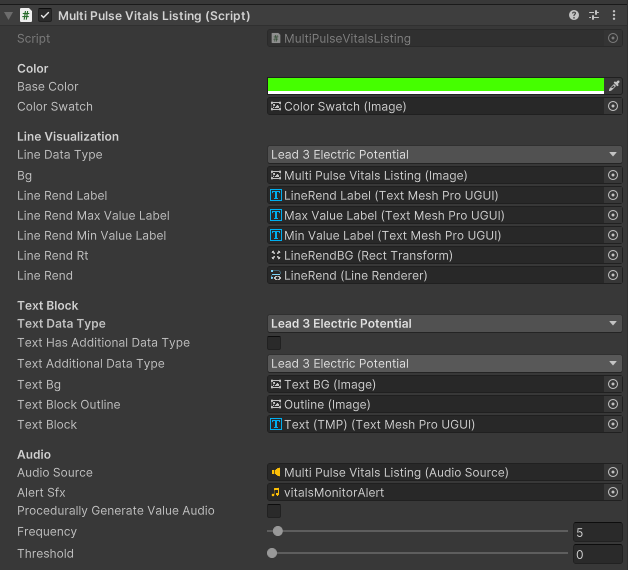Open object picker for the Text Block field
Image resolution: width=628 pixels, height=570 pixels.
[x=613, y=425]
